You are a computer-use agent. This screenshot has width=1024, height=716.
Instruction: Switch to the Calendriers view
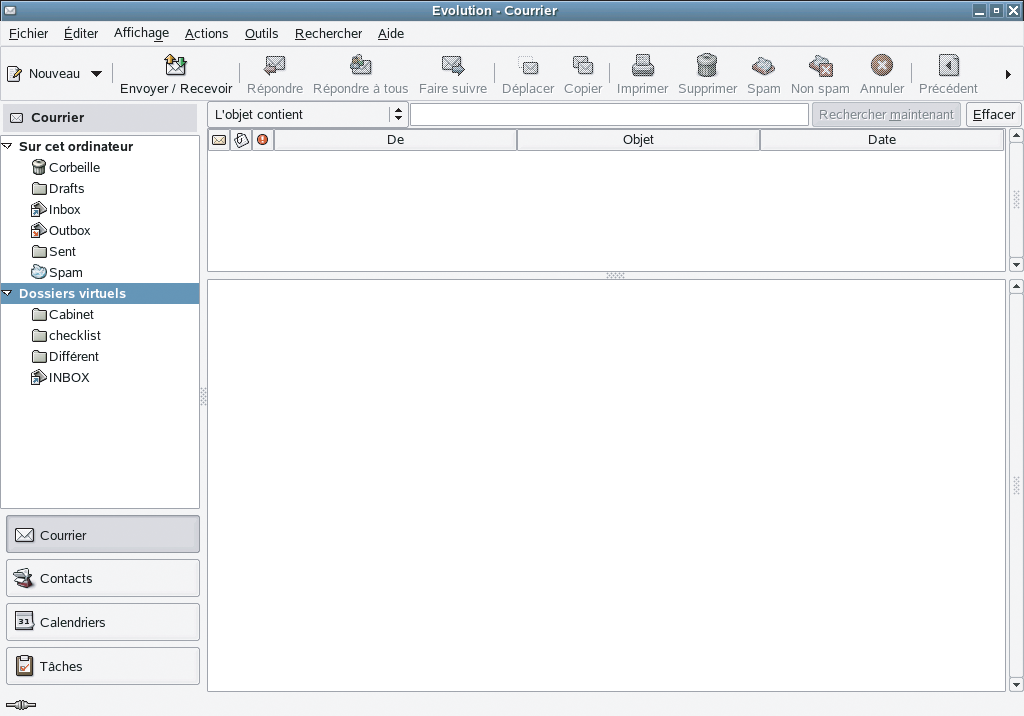(x=103, y=622)
